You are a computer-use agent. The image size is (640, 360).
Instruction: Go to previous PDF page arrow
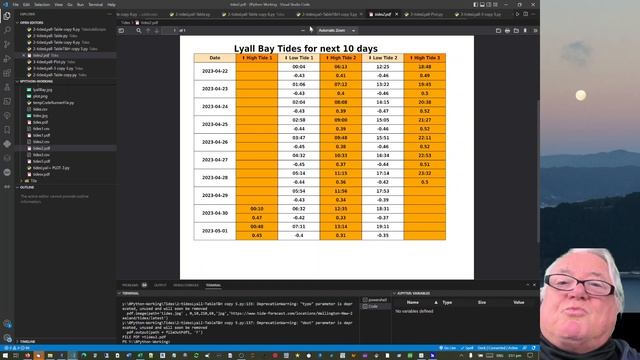point(148,30)
